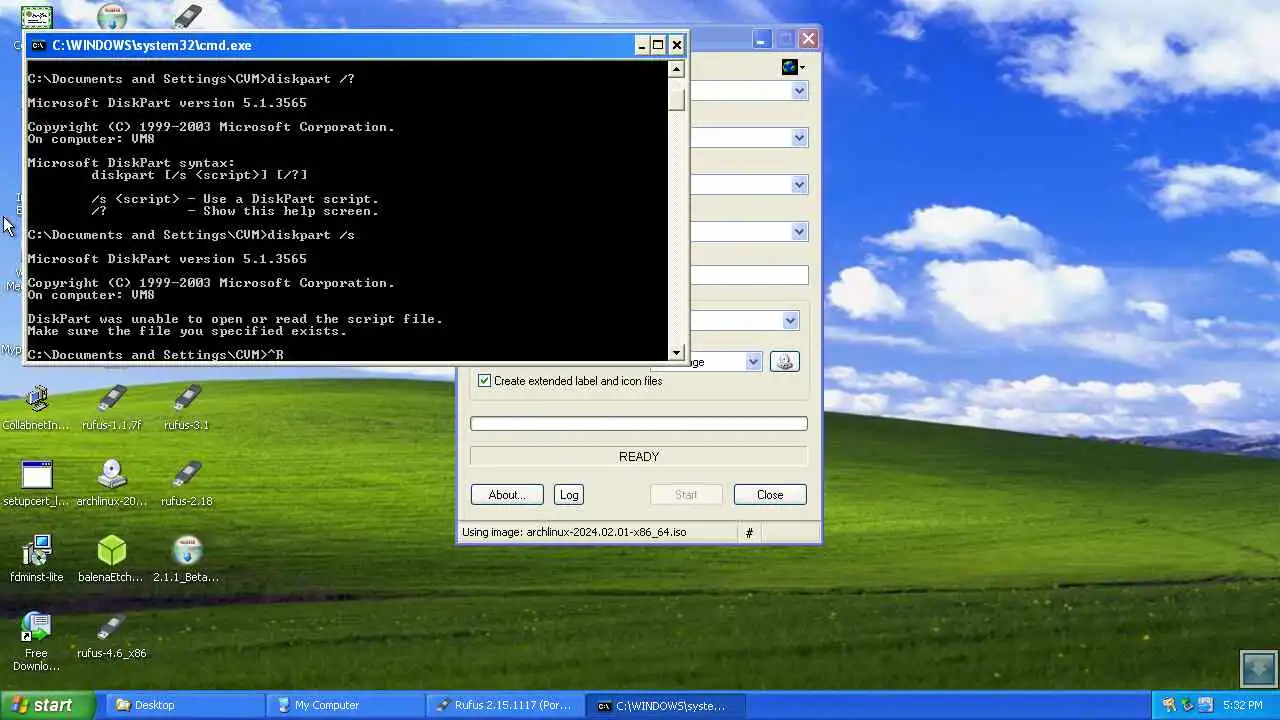Select the round disc-download icon at top of desktop
Screen dimensions: 1280x720
112,17
